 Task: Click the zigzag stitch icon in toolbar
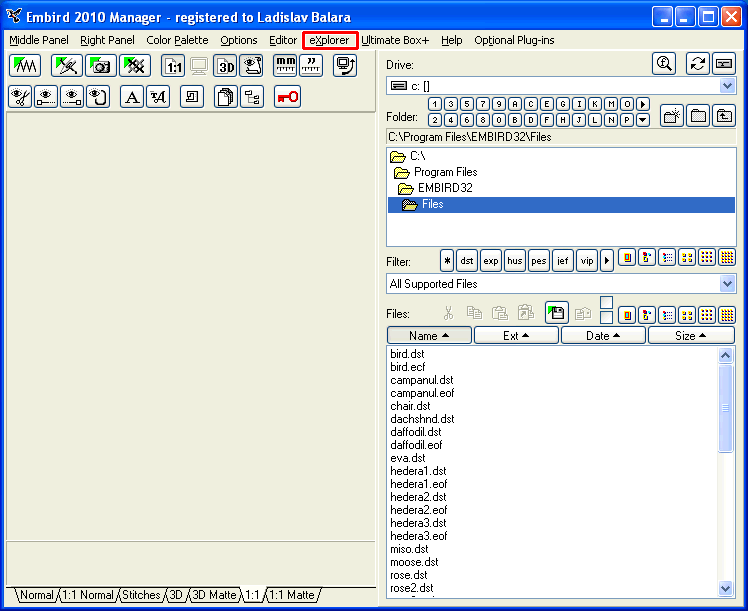click(x=25, y=66)
